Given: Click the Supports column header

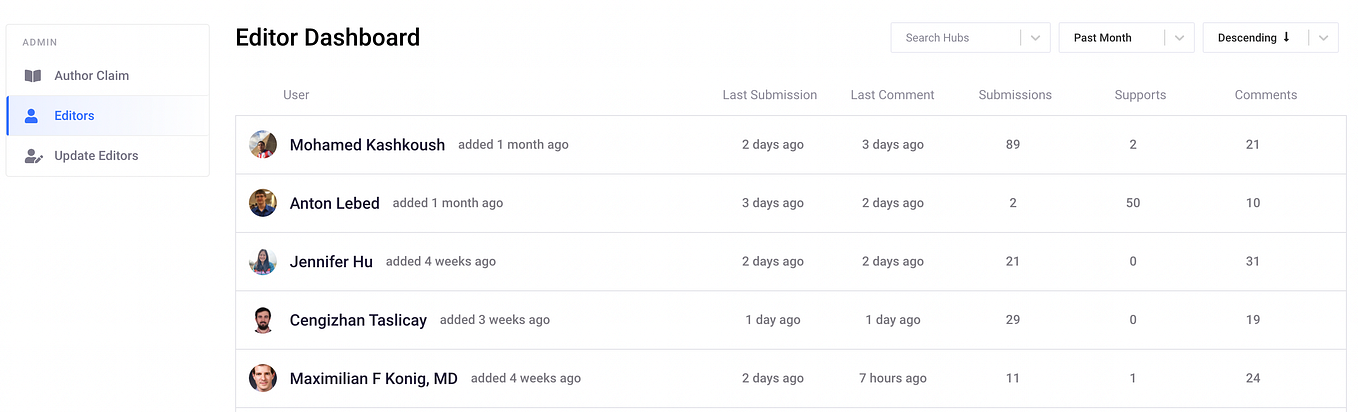Looking at the screenshot, I should click(1140, 95).
